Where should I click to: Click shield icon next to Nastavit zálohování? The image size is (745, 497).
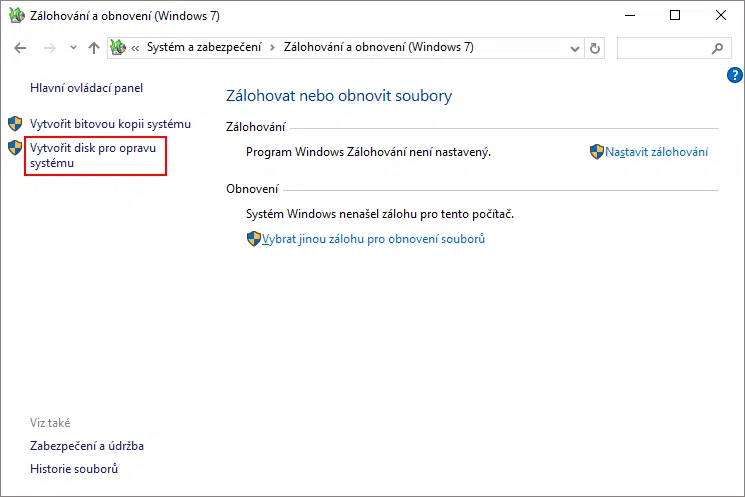(x=597, y=152)
